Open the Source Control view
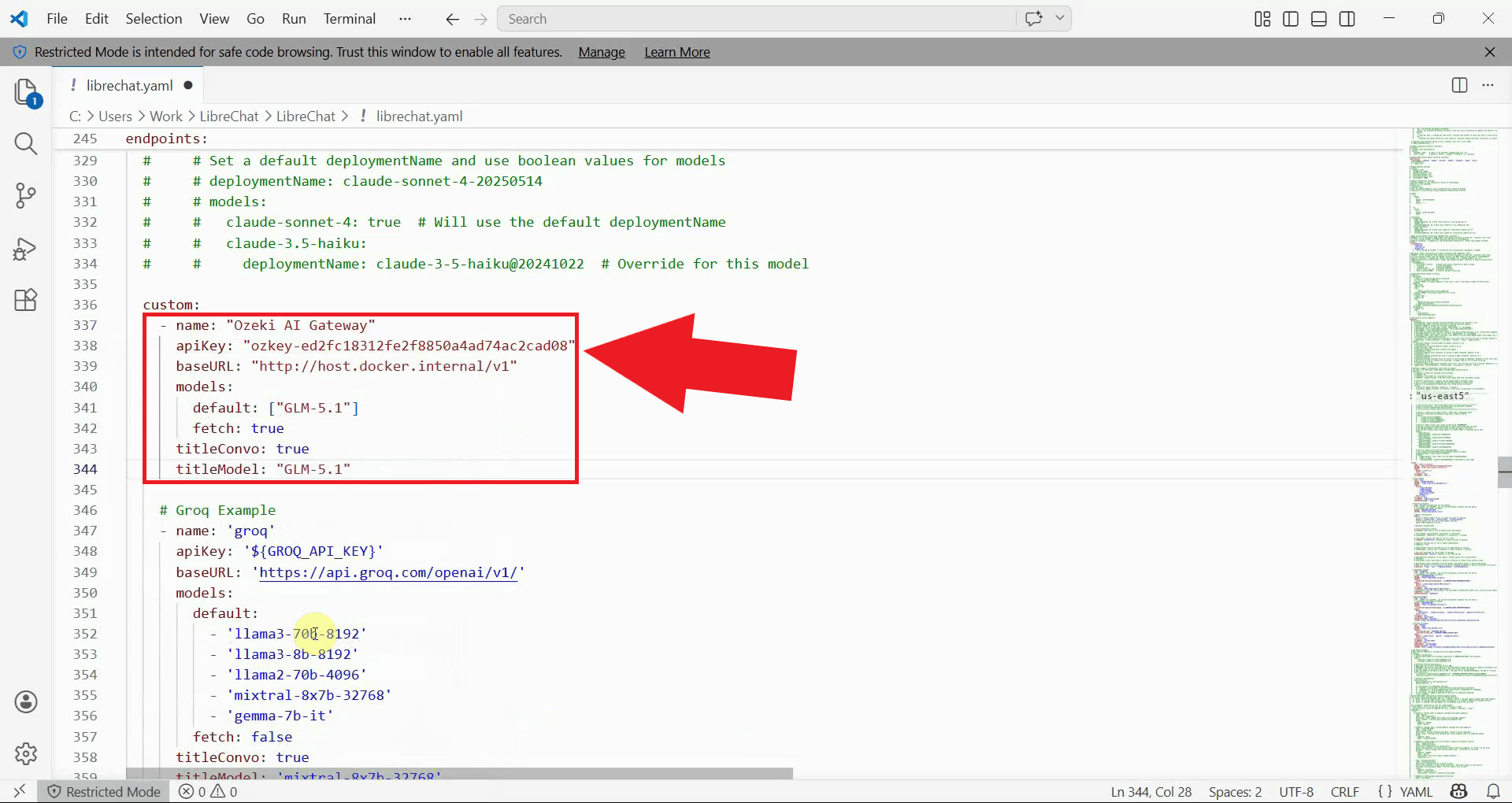Image resolution: width=1512 pixels, height=803 pixels. [26, 196]
